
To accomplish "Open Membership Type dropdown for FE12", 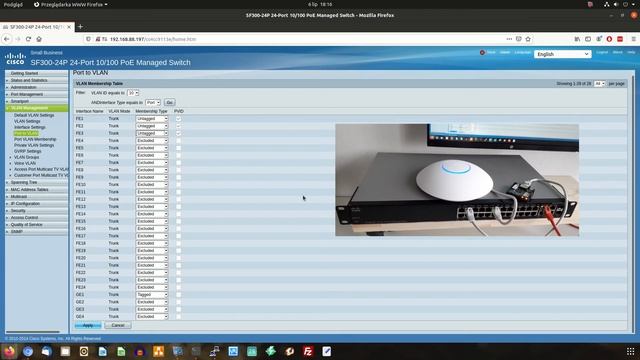I will [x=152, y=200].
